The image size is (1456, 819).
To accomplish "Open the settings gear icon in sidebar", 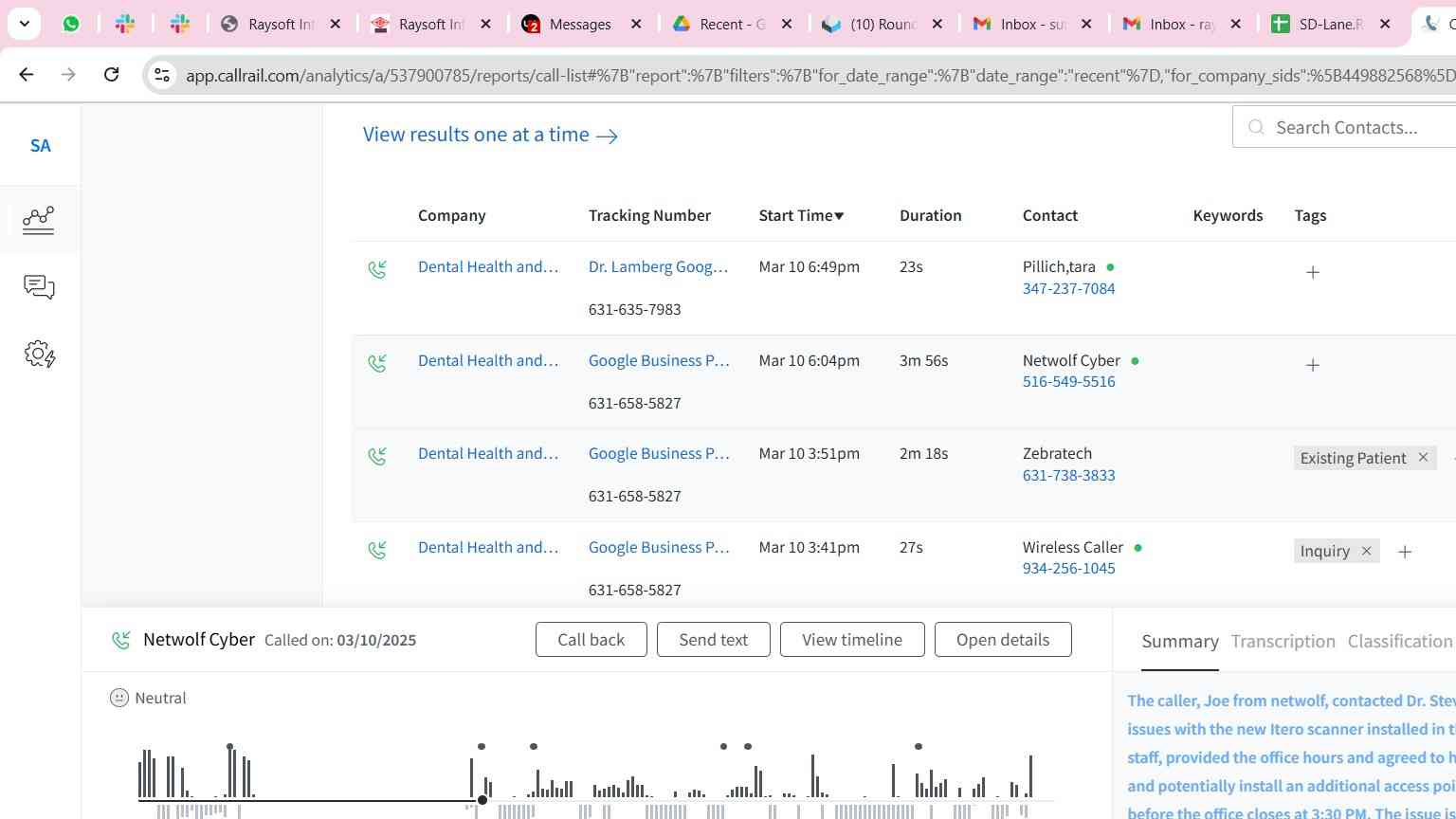I will 40,355.
